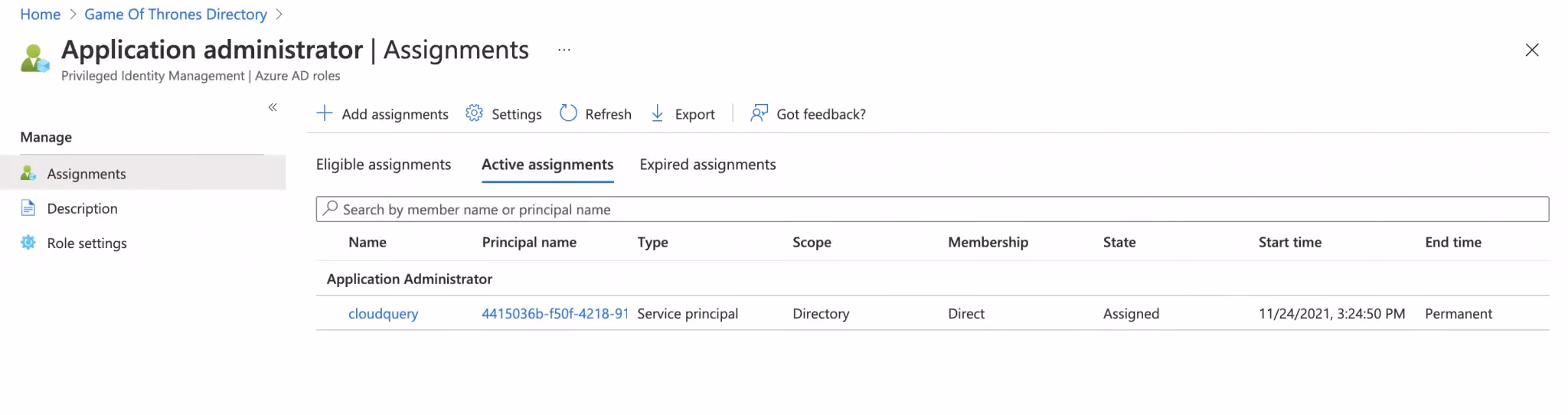This screenshot has height=415, width=1568.
Task: Click the Refresh circular arrow icon
Action: (568, 113)
